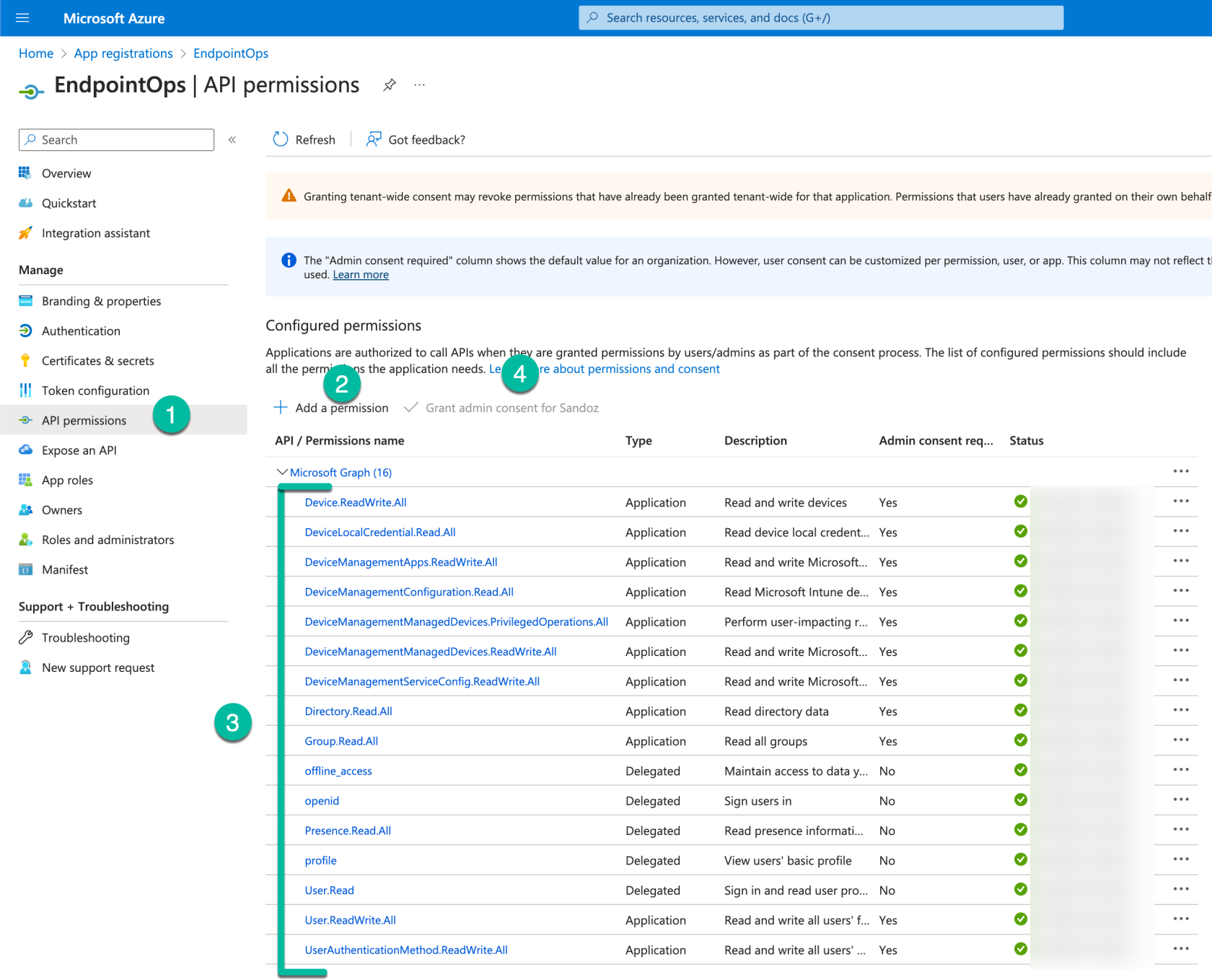Click green status check for Directory.Read.All
The width and height of the screenshot is (1212, 980).
point(1020,710)
